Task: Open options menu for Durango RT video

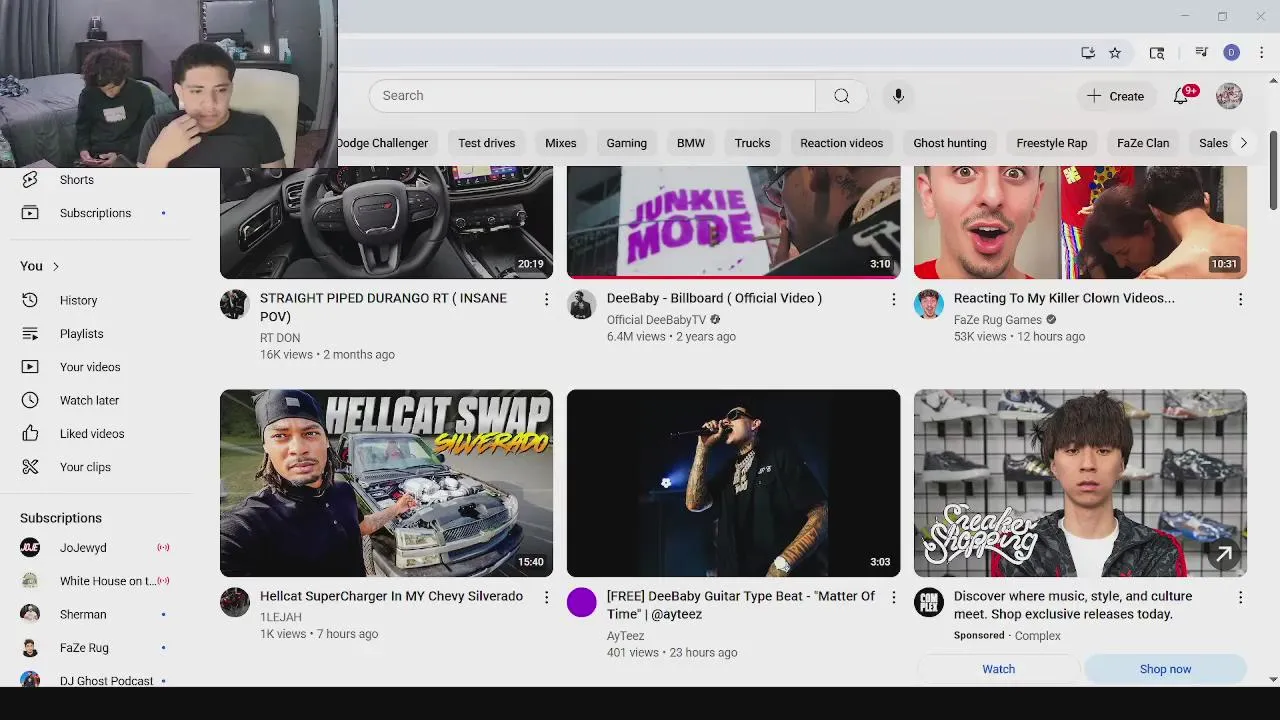Action: pyautogui.click(x=546, y=299)
